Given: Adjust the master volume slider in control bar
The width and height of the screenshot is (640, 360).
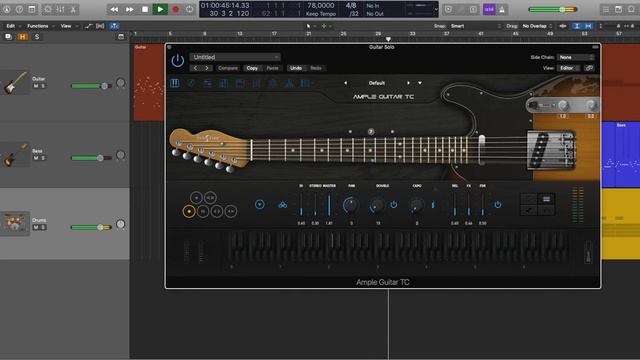Looking at the screenshot, I should 553,9.
